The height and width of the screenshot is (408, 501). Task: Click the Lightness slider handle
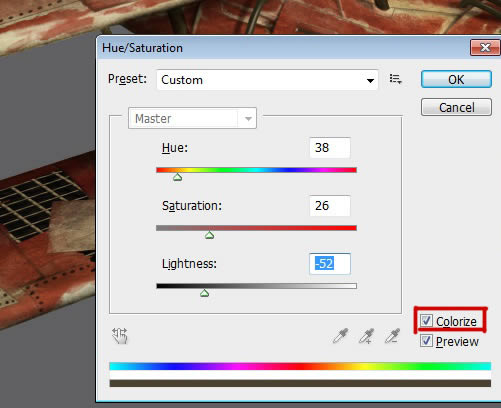[x=204, y=293]
